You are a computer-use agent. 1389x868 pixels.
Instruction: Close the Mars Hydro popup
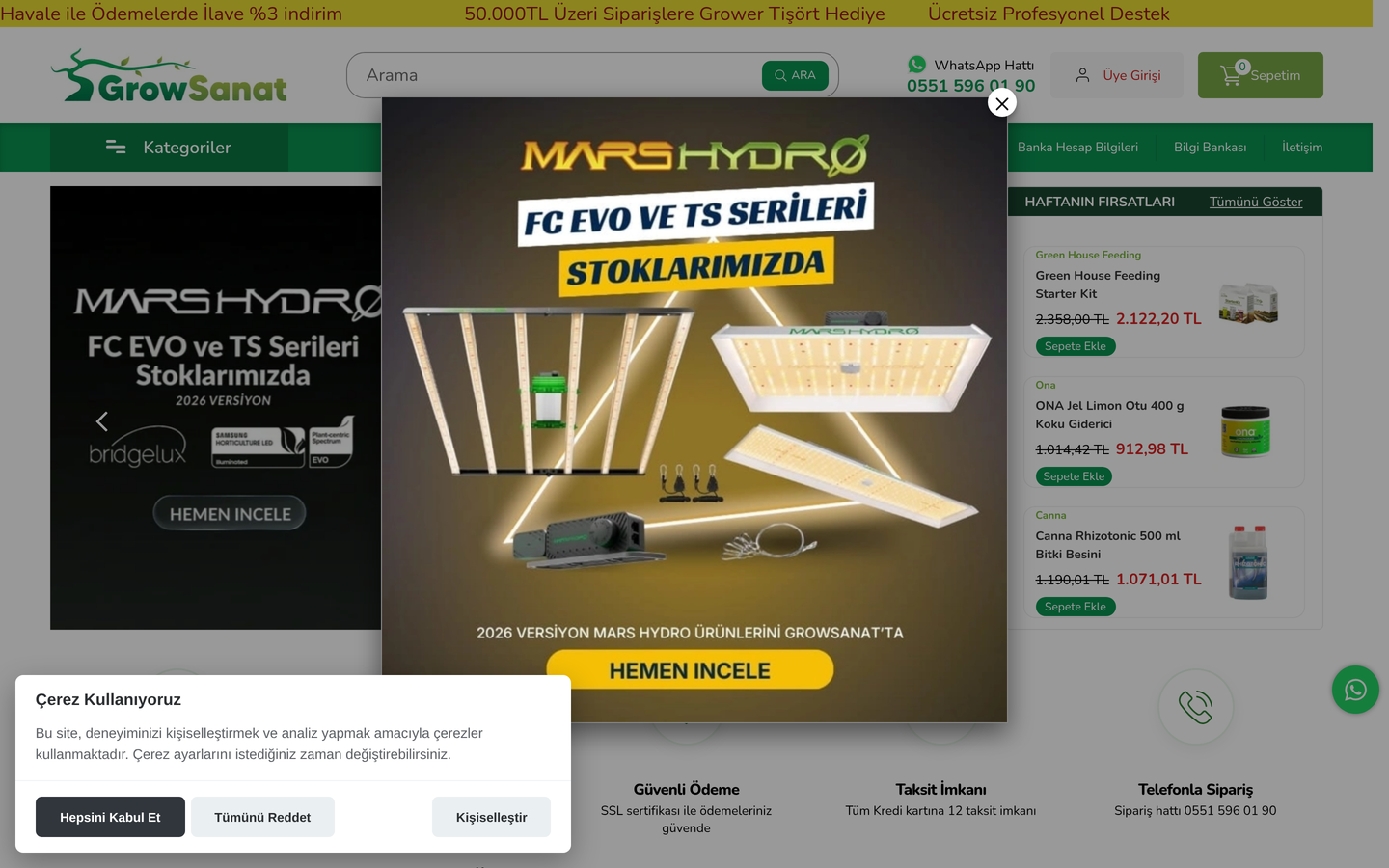point(1002,103)
